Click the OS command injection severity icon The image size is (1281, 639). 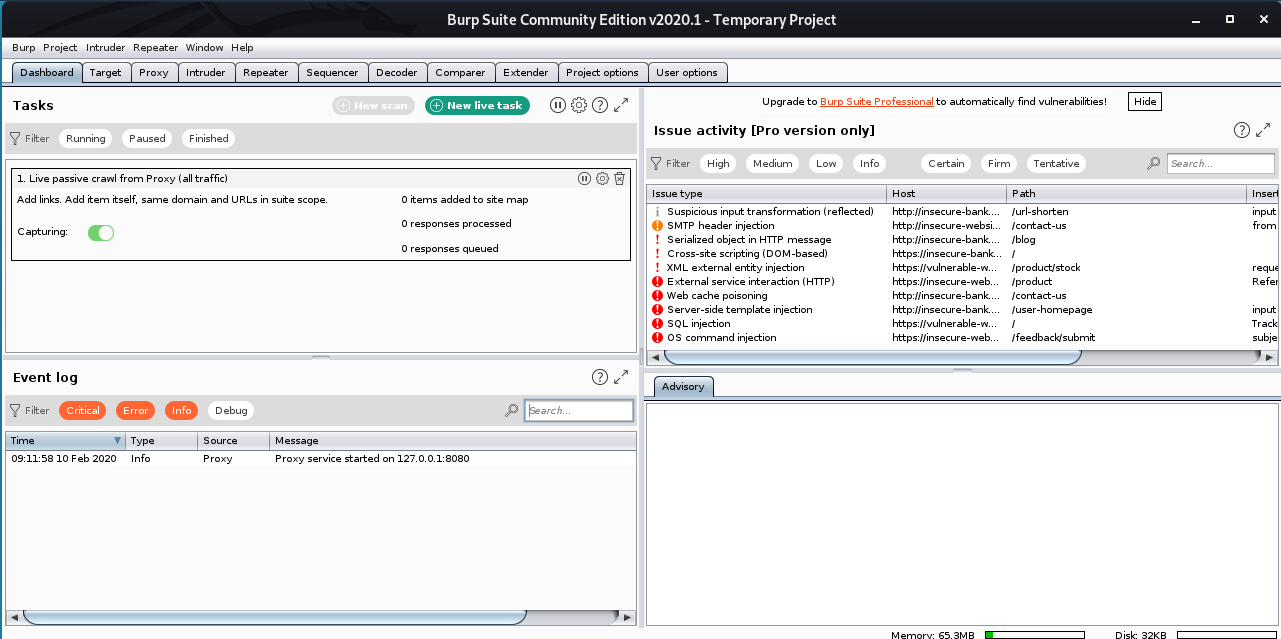[x=657, y=338]
